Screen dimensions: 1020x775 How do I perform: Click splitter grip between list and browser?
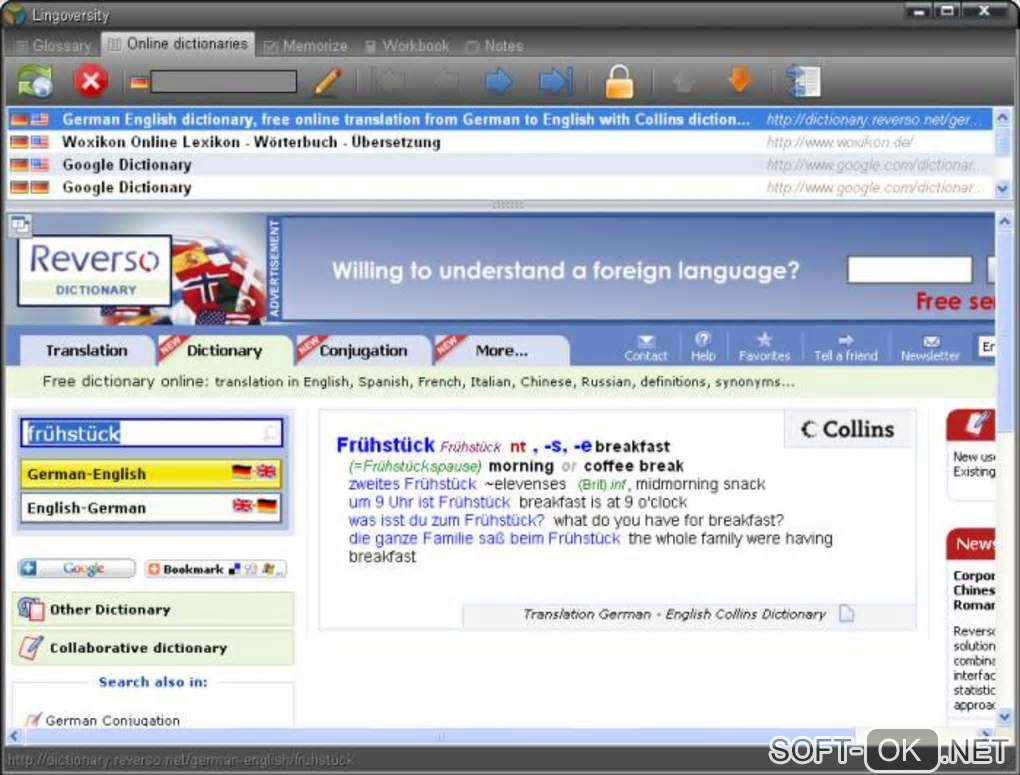[x=507, y=205]
